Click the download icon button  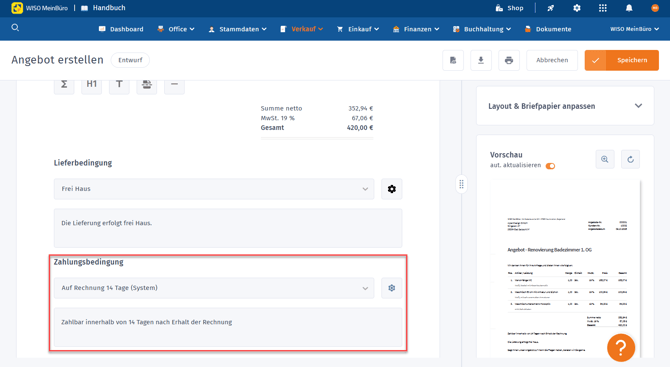tap(481, 60)
